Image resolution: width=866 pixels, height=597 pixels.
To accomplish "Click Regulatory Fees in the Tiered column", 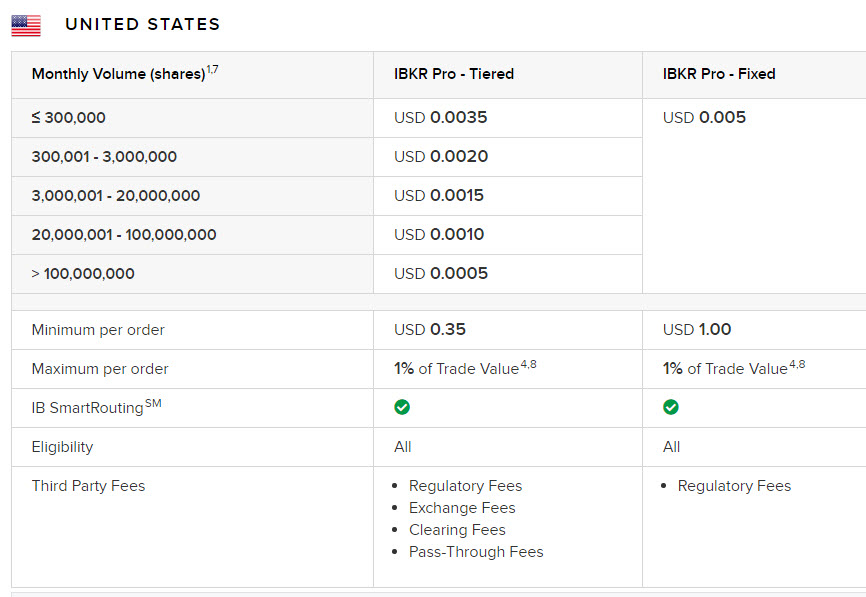I will [465, 486].
